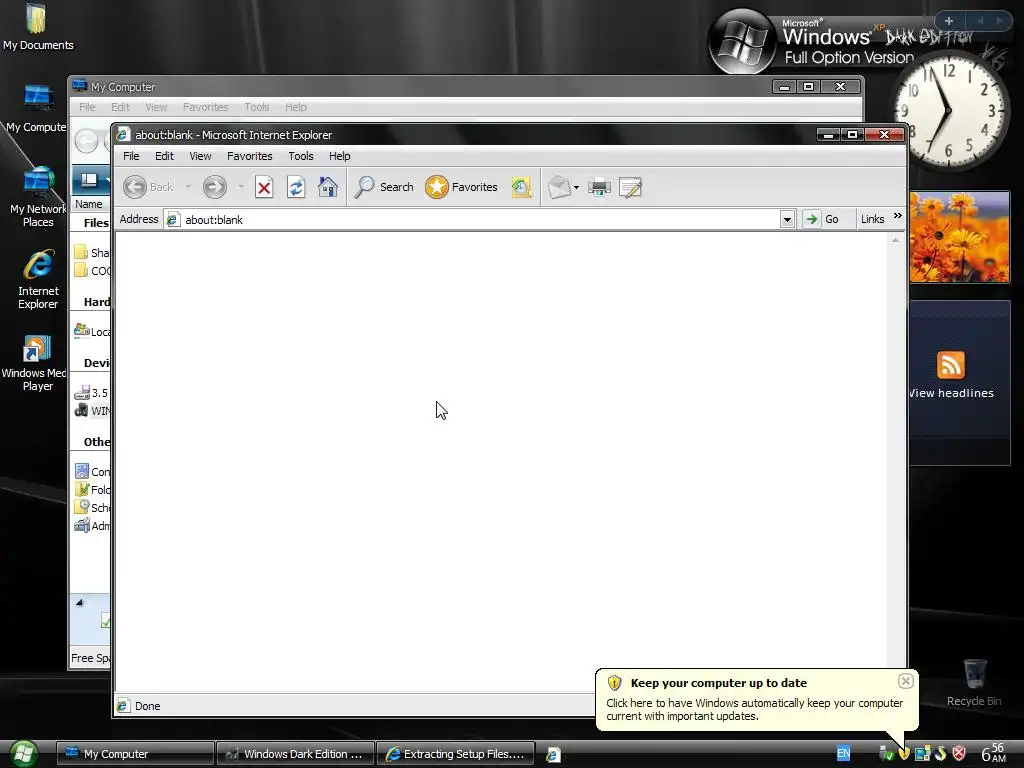Image resolution: width=1024 pixels, height=768 pixels.
Task: Click View headlines text in feed gadget
Action: pos(951,393)
